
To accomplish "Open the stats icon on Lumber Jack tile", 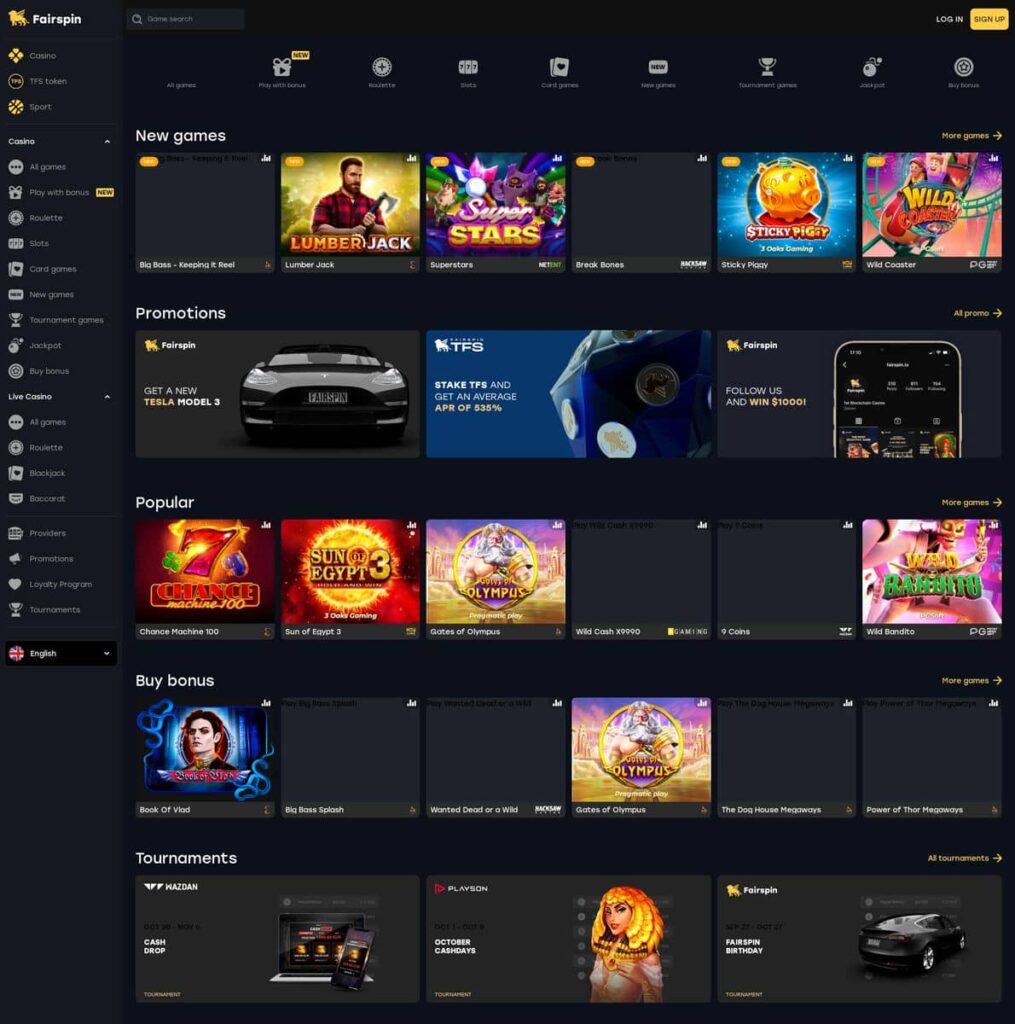I will 411,159.
